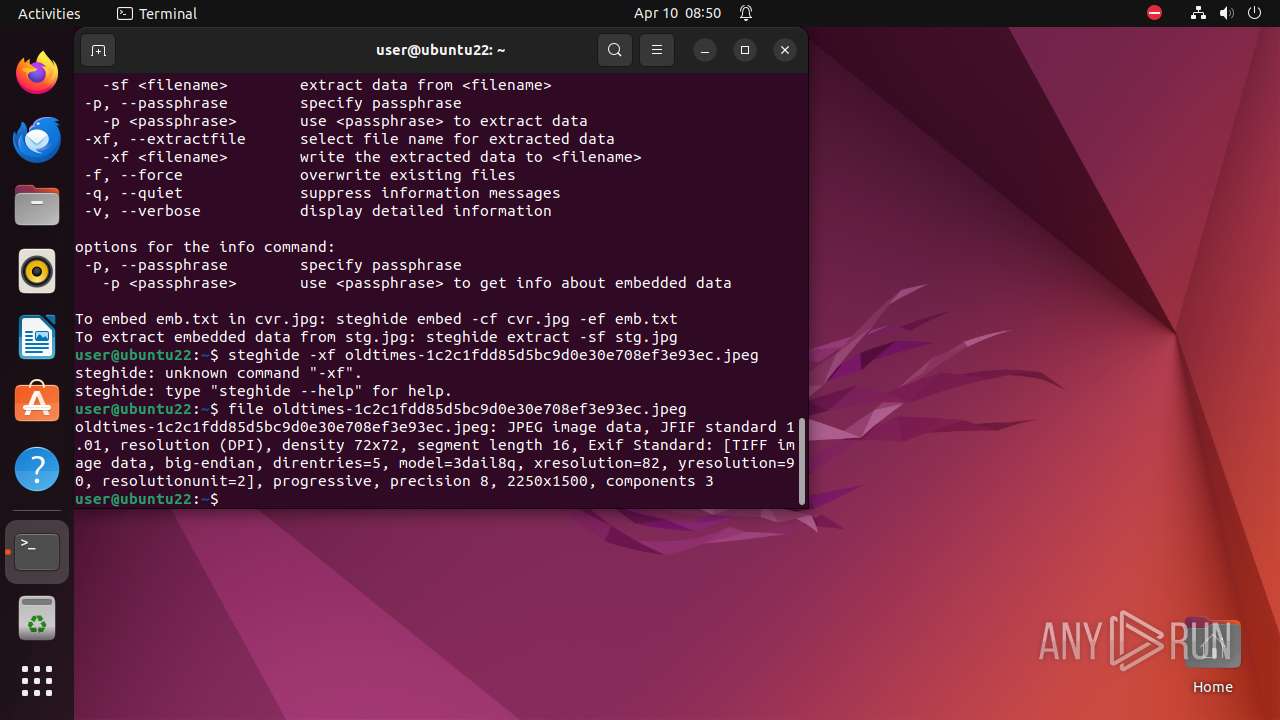This screenshot has height=720, width=1280.
Task: Open the network status icon
Action: (1199, 13)
